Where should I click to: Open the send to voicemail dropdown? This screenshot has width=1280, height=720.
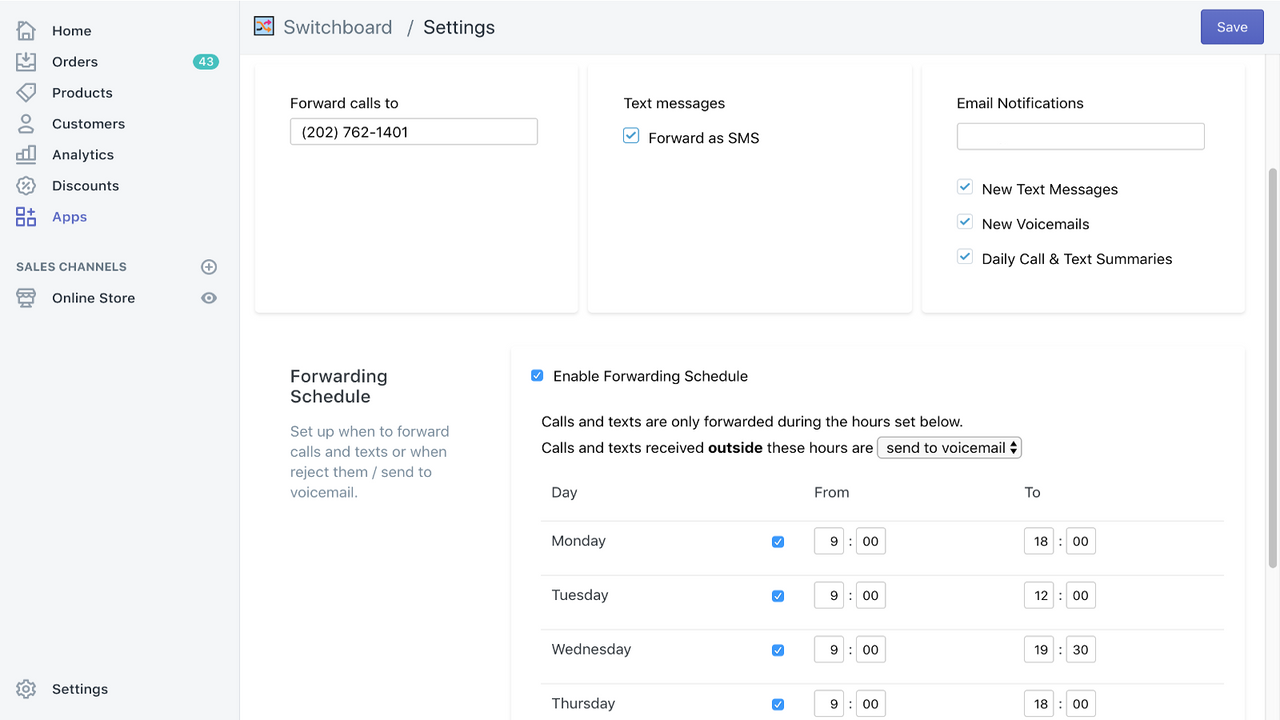coord(949,448)
